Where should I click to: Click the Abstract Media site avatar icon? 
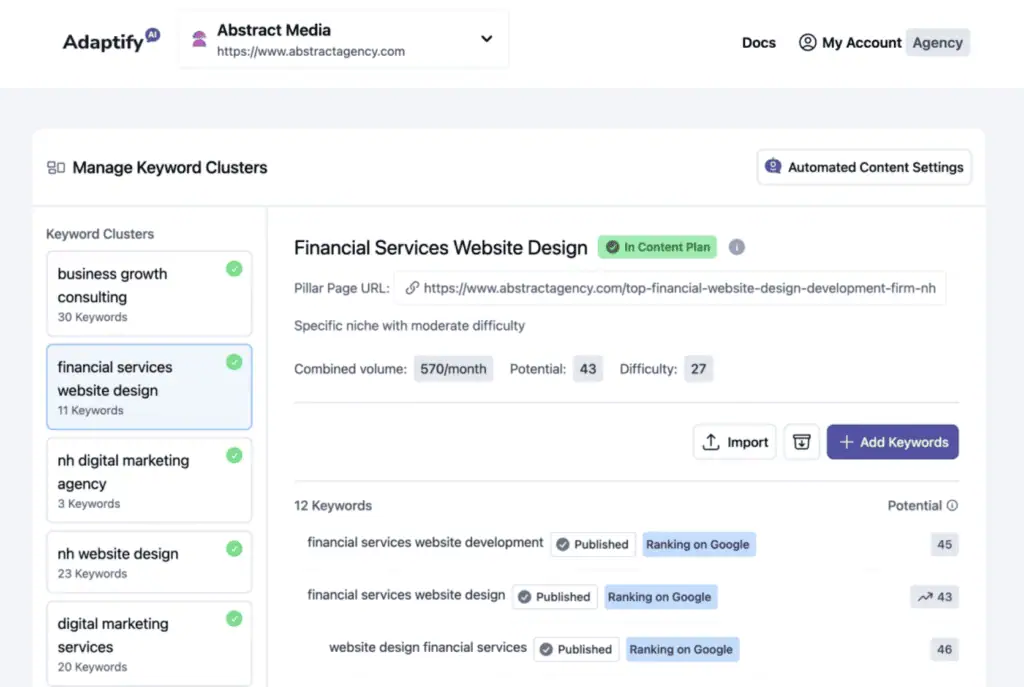tap(199, 40)
